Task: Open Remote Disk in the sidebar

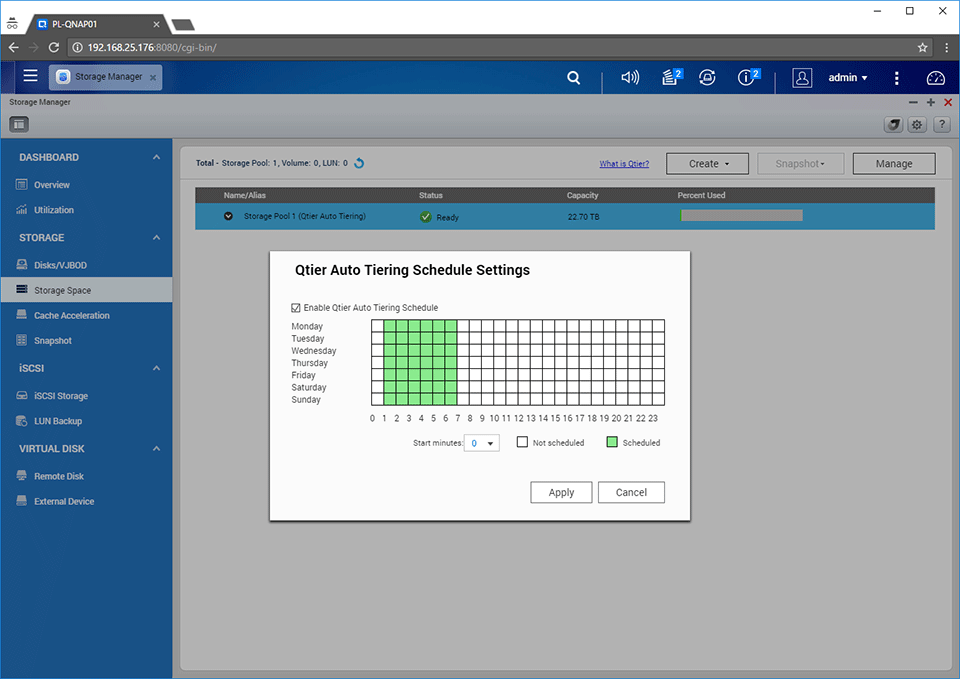Action: [86, 476]
